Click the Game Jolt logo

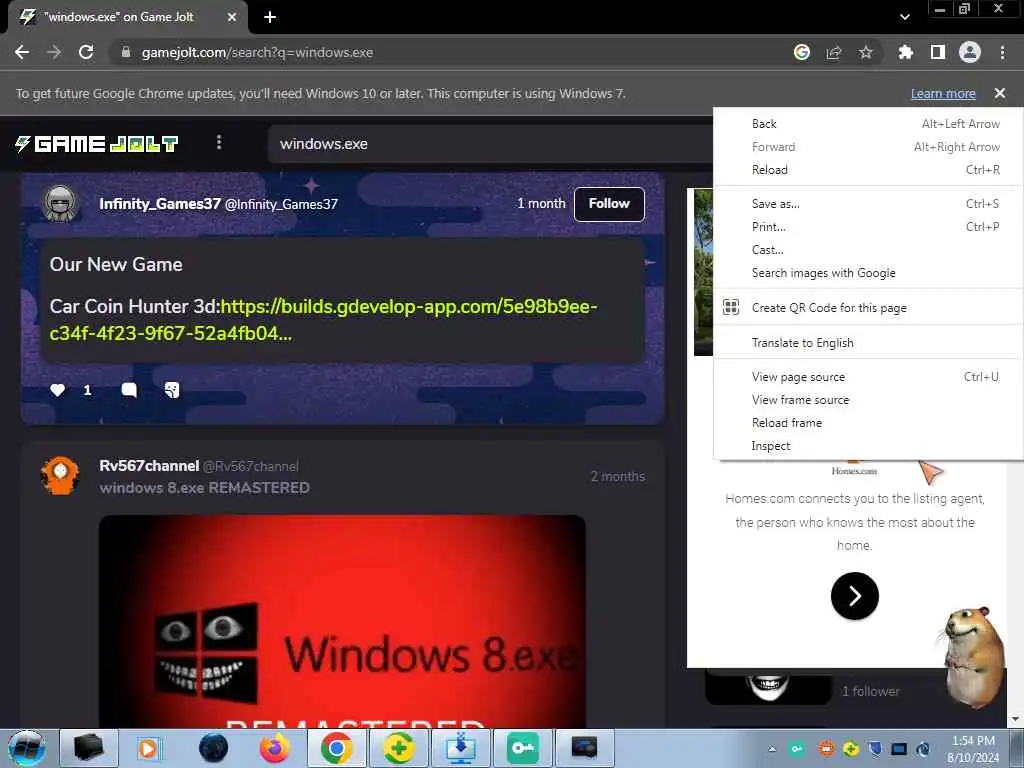pyautogui.click(x=97, y=144)
